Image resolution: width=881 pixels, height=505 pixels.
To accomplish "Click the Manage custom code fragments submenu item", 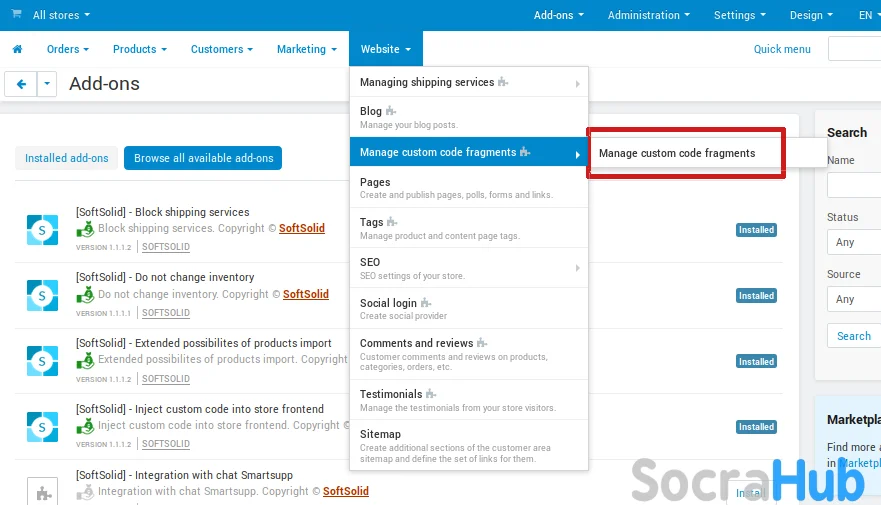I will [x=677, y=153].
